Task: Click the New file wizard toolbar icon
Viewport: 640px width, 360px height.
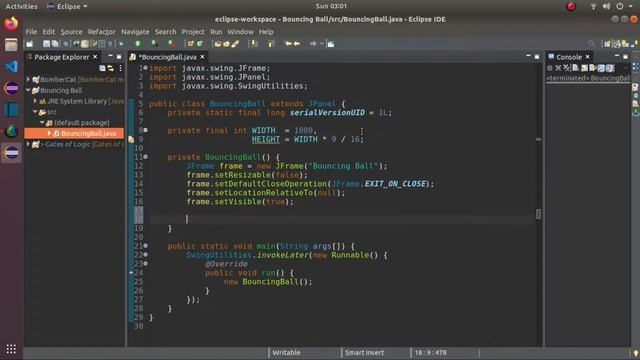Action: point(29,44)
